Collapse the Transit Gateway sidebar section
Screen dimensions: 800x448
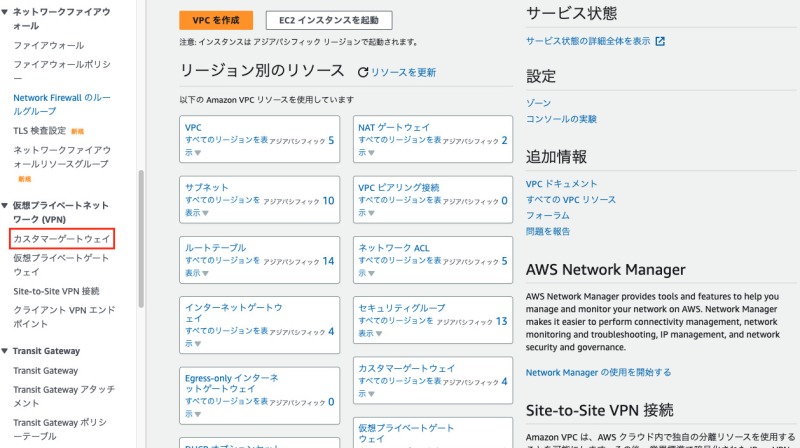tap(6, 351)
